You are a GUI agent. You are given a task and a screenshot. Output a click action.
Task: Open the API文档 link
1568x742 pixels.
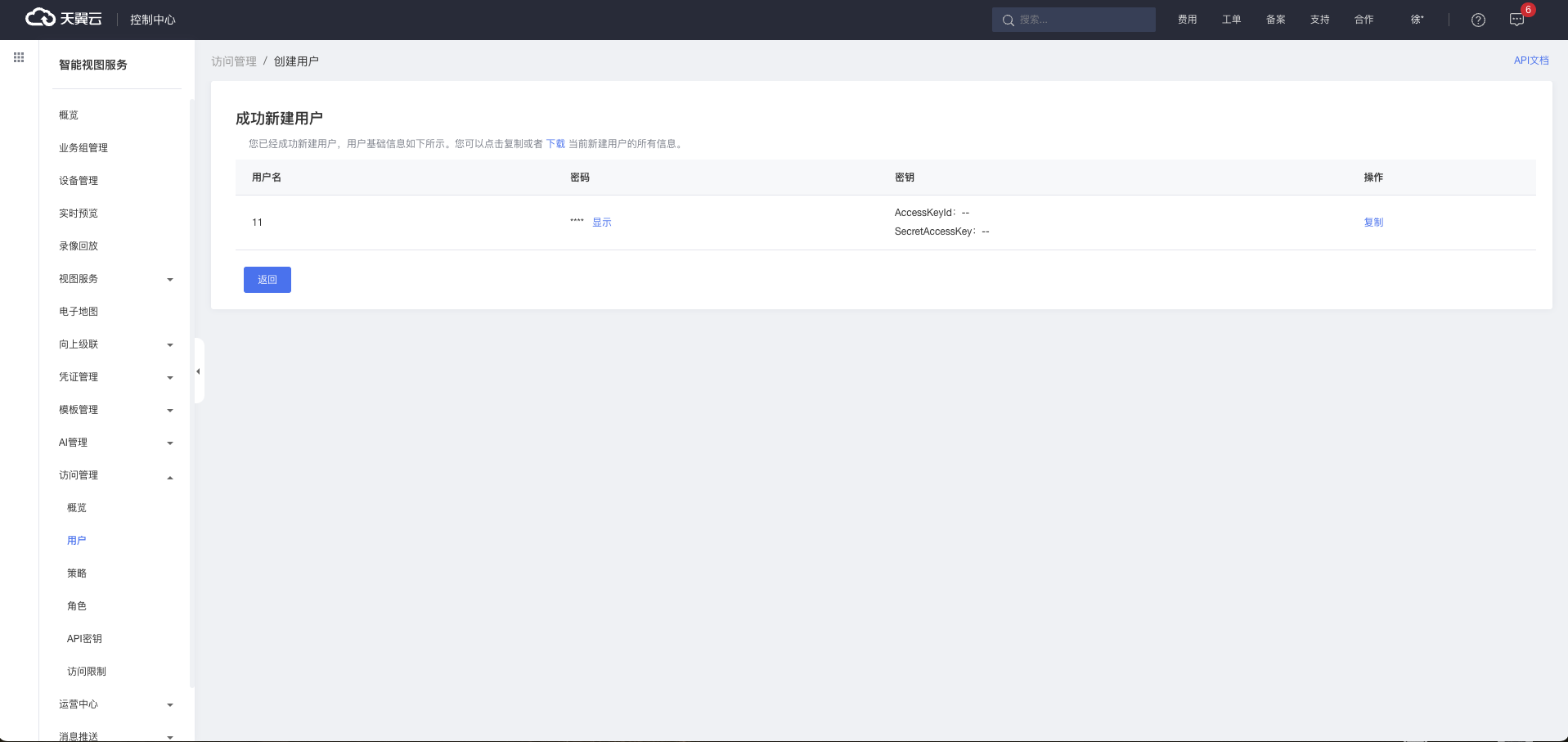[1530, 61]
